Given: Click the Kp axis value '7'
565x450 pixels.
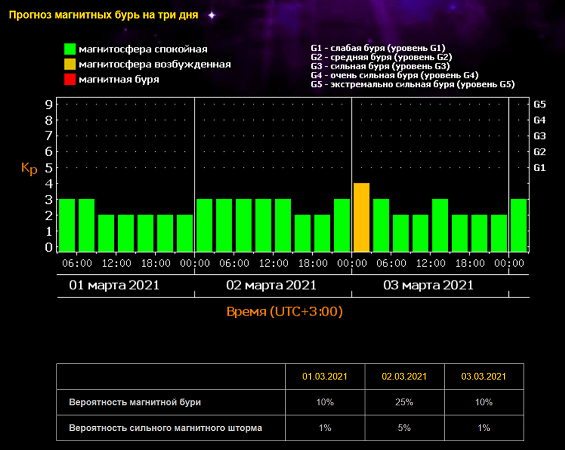Looking at the screenshot, I should tap(49, 136).
